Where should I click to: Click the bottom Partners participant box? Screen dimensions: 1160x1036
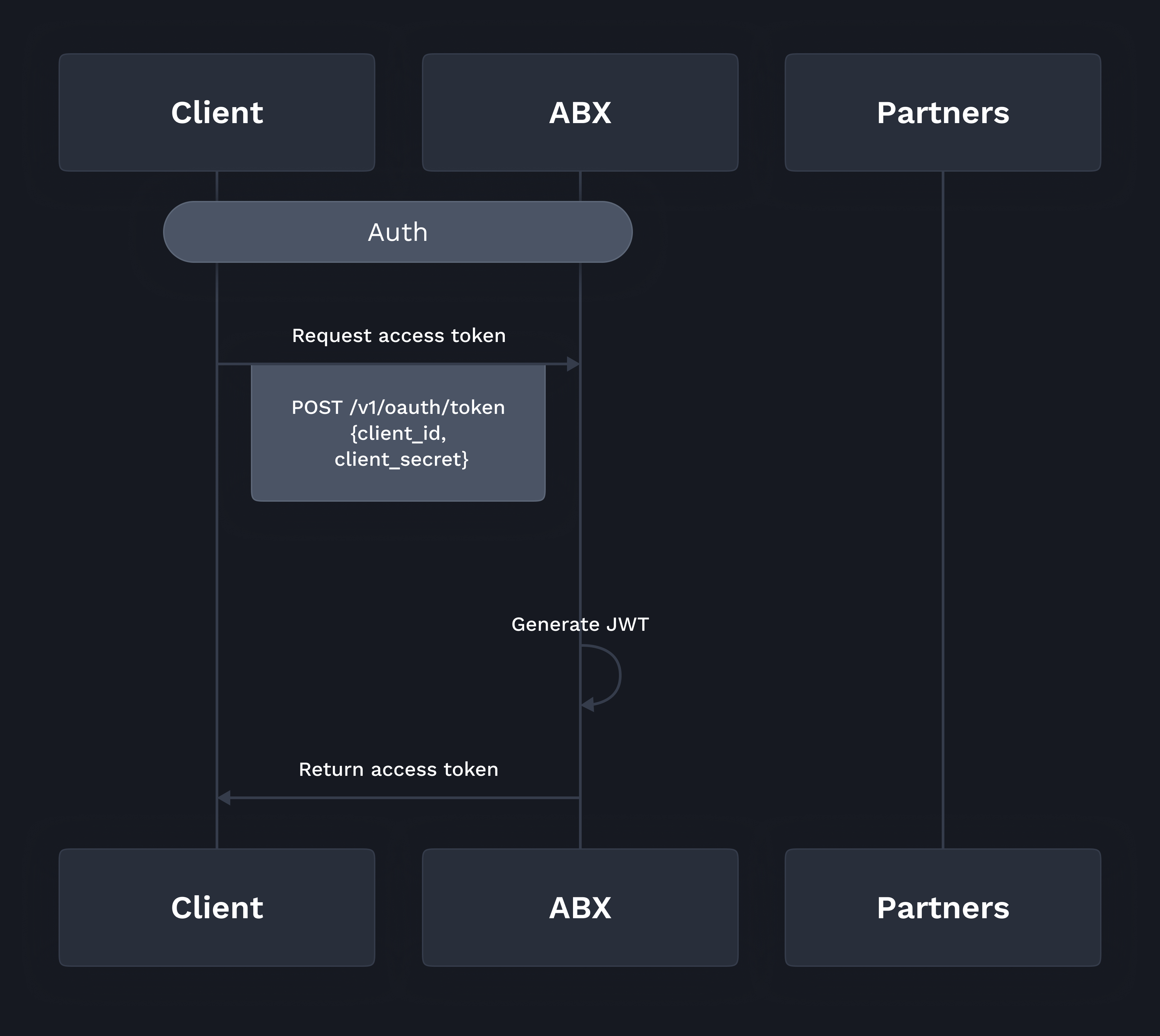click(942, 907)
